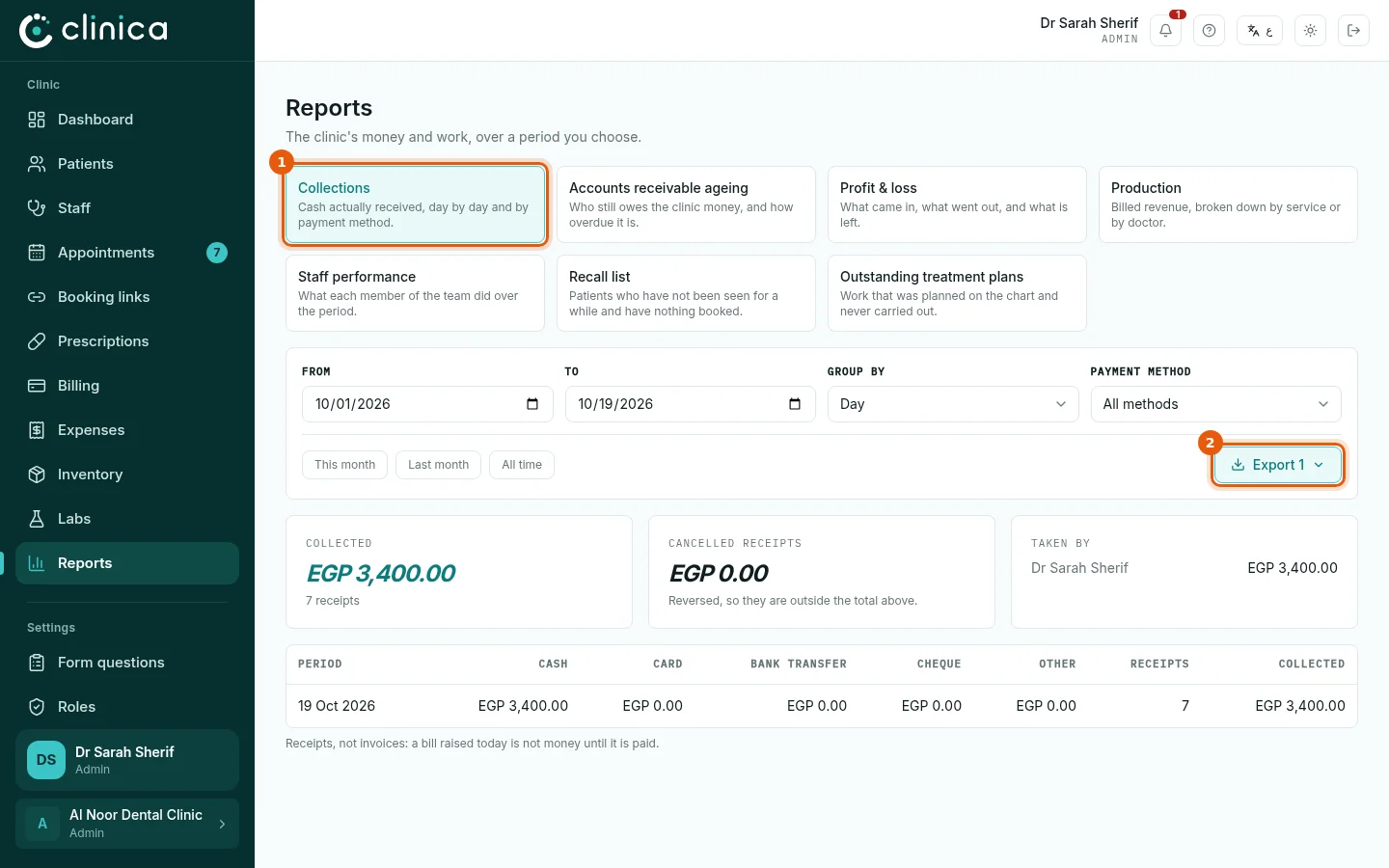Apply the All time date preset
1389x868 pixels.
(522, 465)
